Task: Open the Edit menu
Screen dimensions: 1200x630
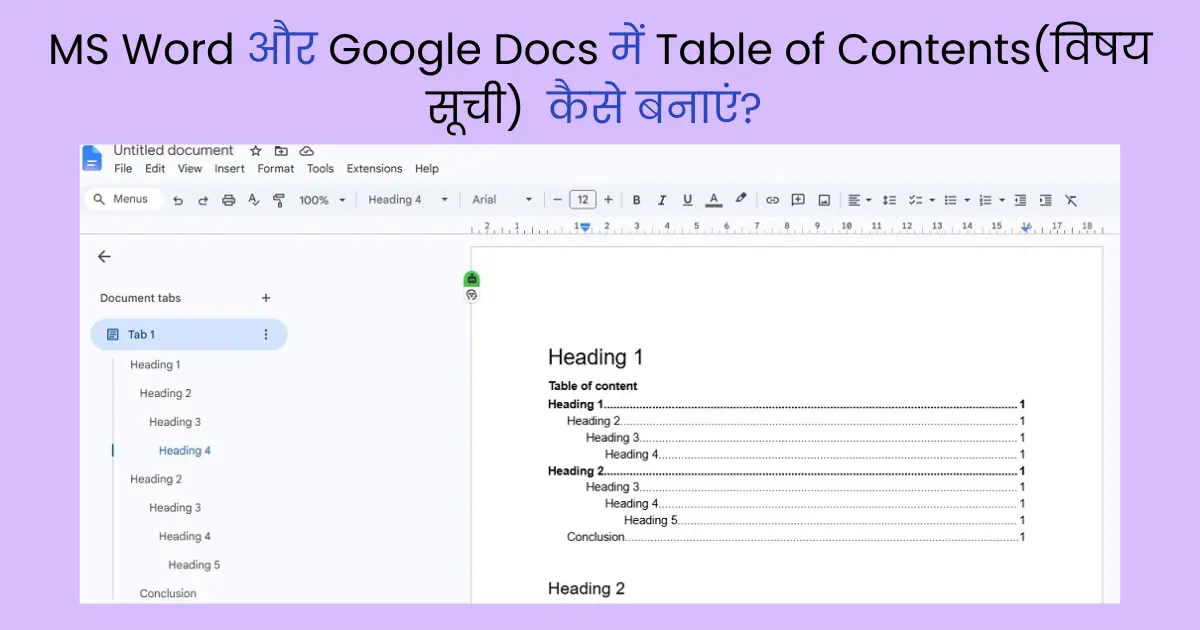Action: [155, 169]
